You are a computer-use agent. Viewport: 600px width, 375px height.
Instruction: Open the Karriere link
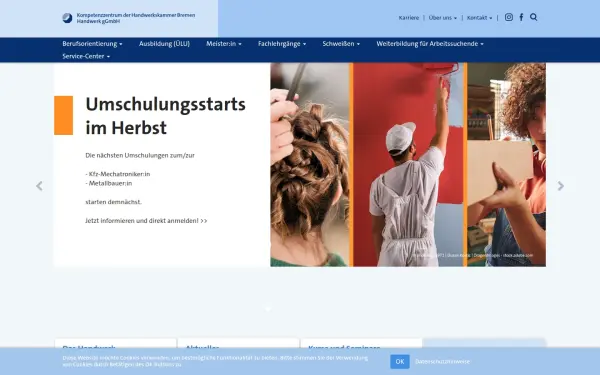409,18
